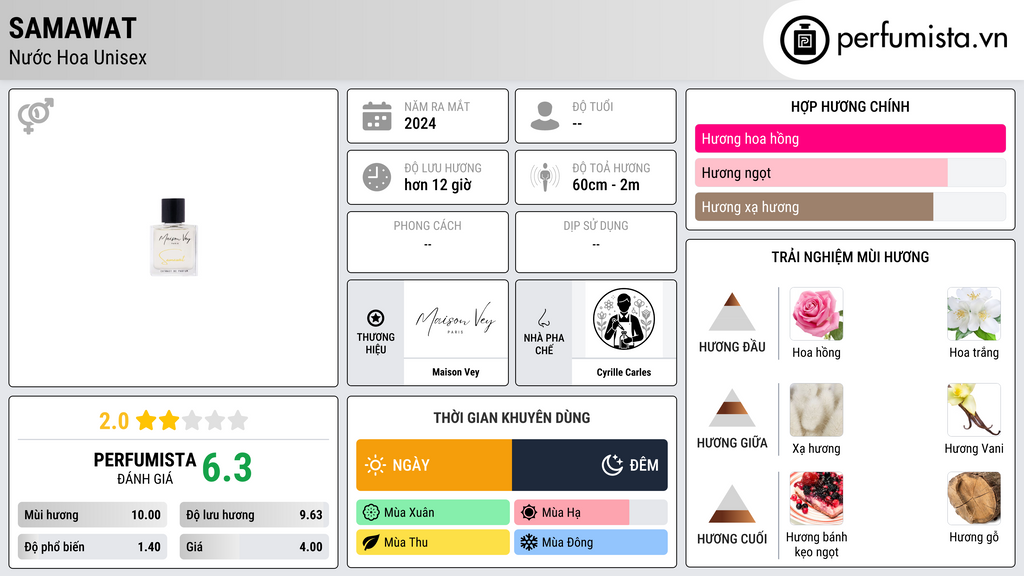This screenshot has height=576, width=1024.
Task: Click the calendar icon for release year
Action: pyautogui.click(x=377, y=116)
